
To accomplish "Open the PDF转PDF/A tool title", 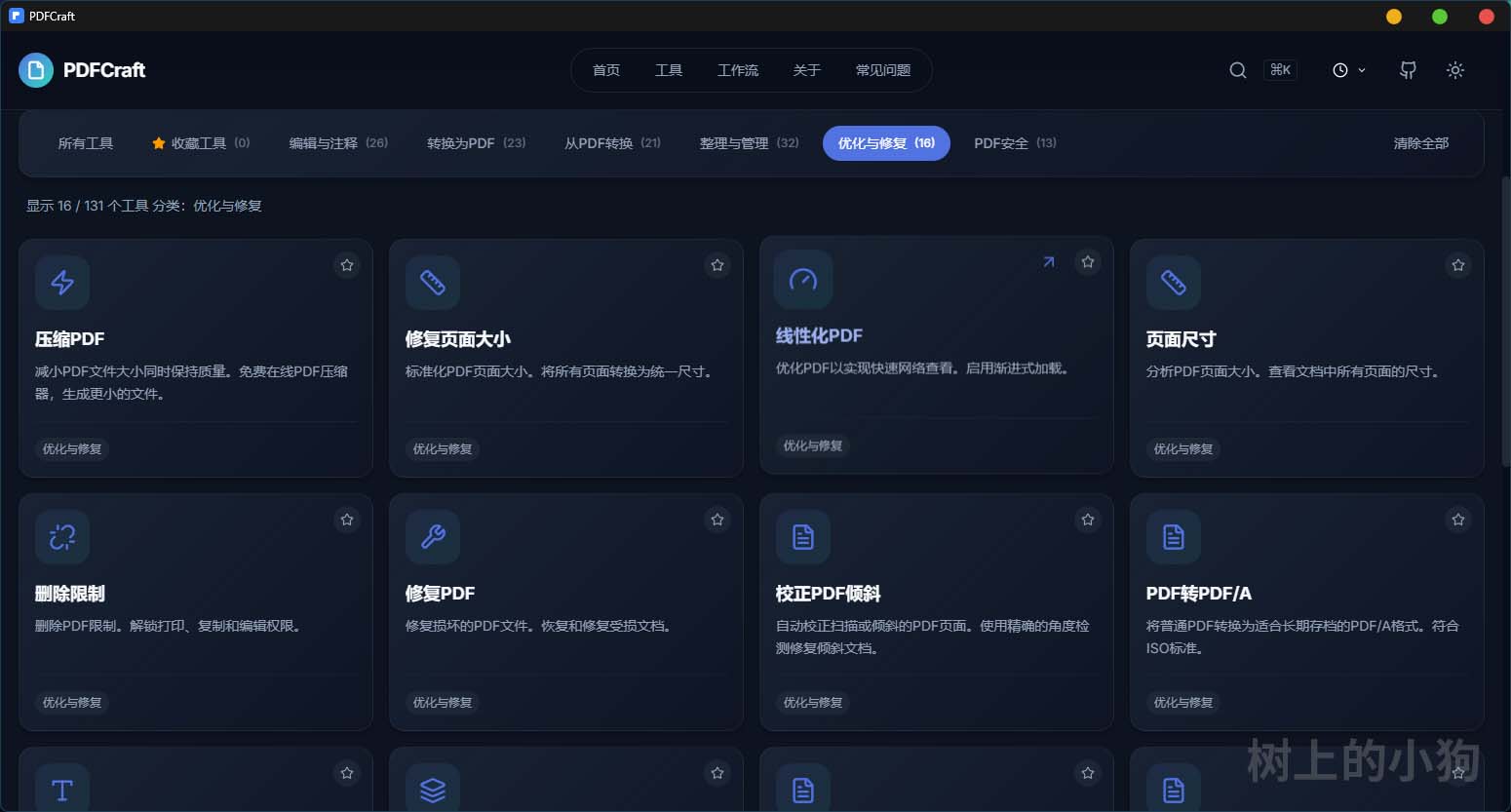I will (1199, 594).
